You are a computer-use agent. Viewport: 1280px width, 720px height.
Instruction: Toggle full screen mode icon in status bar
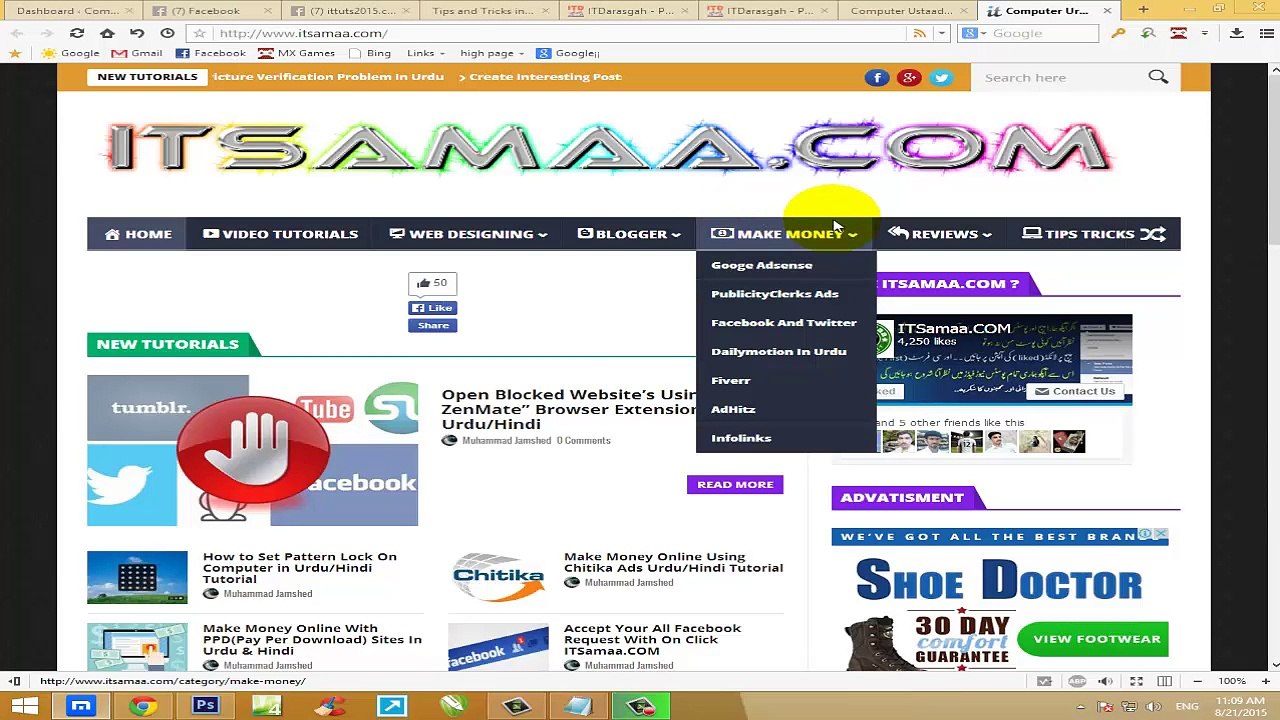1136,681
